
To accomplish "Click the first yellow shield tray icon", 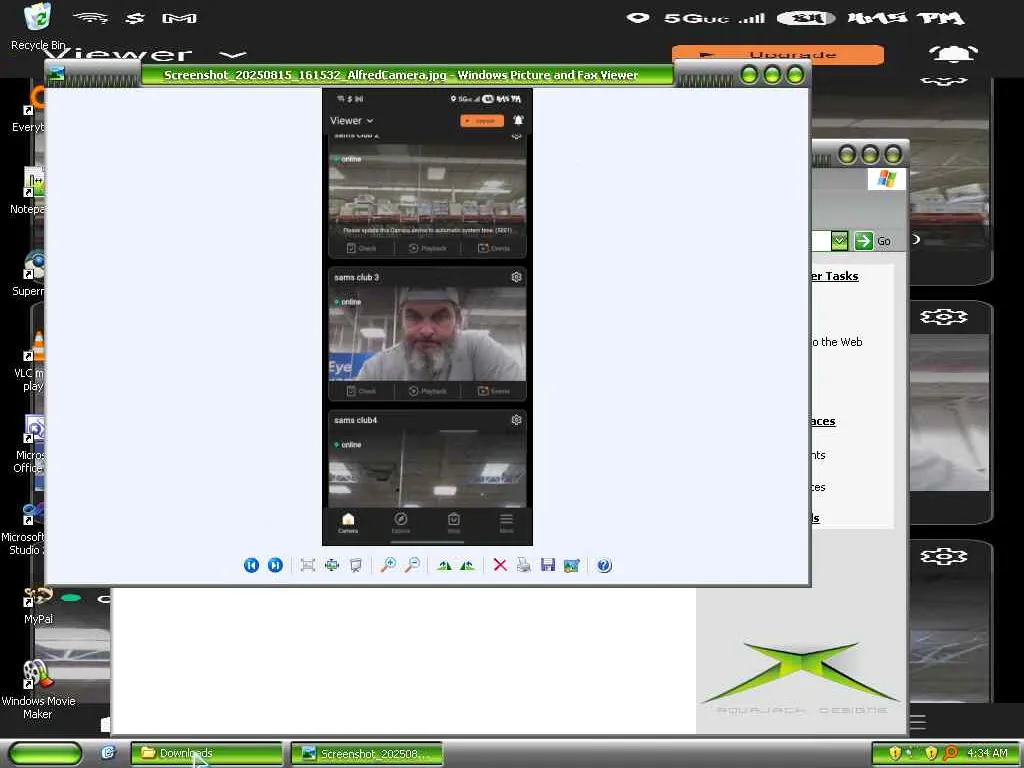I will click(895, 753).
